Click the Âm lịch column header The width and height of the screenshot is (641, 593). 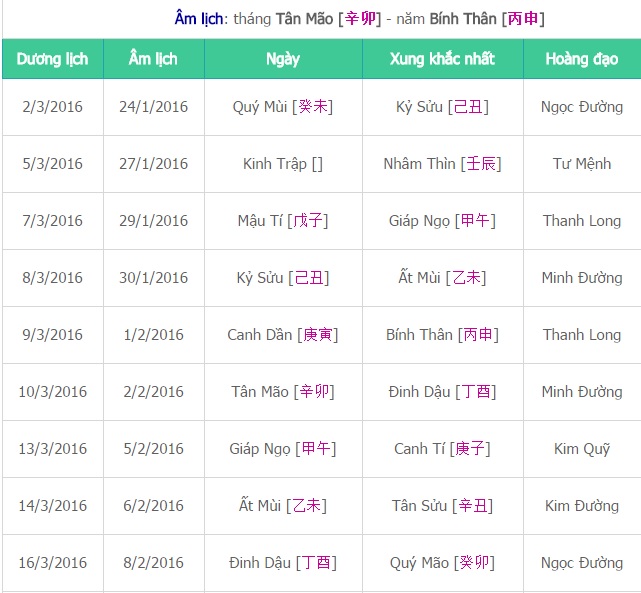(153, 59)
